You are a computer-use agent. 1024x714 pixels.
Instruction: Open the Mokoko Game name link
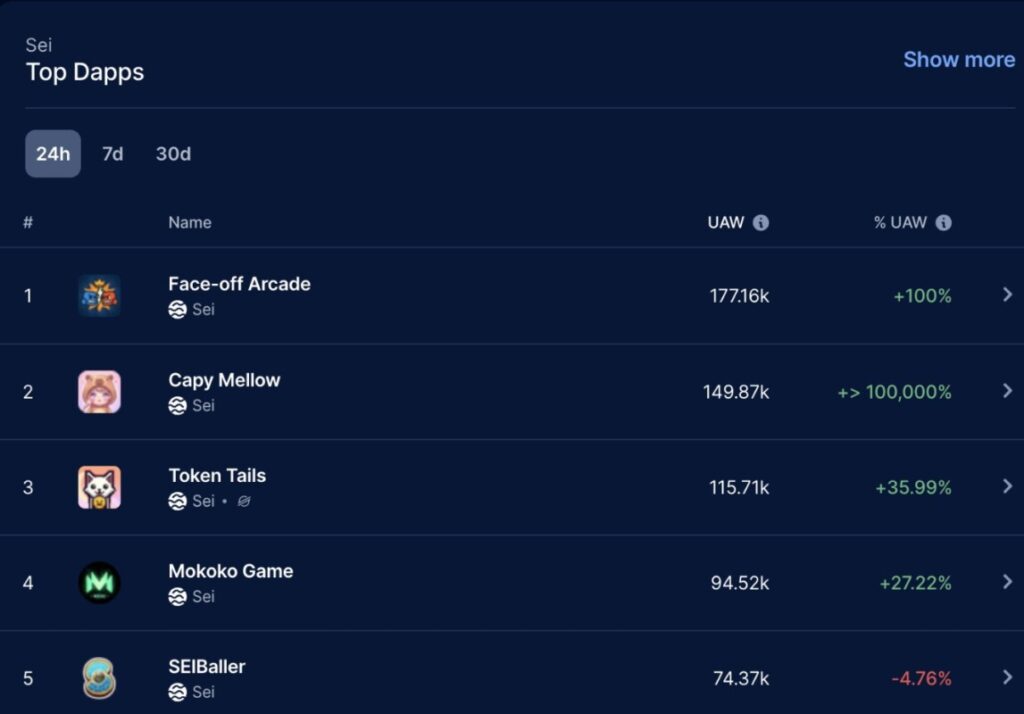pos(230,571)
